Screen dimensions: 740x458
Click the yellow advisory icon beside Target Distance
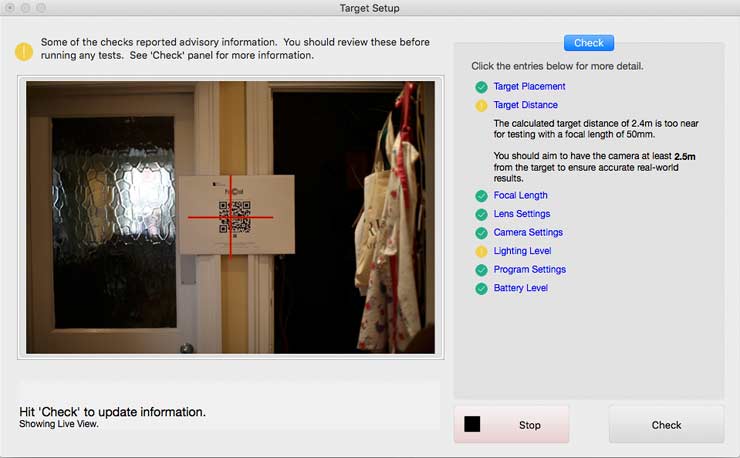click(x=481, y=105)
